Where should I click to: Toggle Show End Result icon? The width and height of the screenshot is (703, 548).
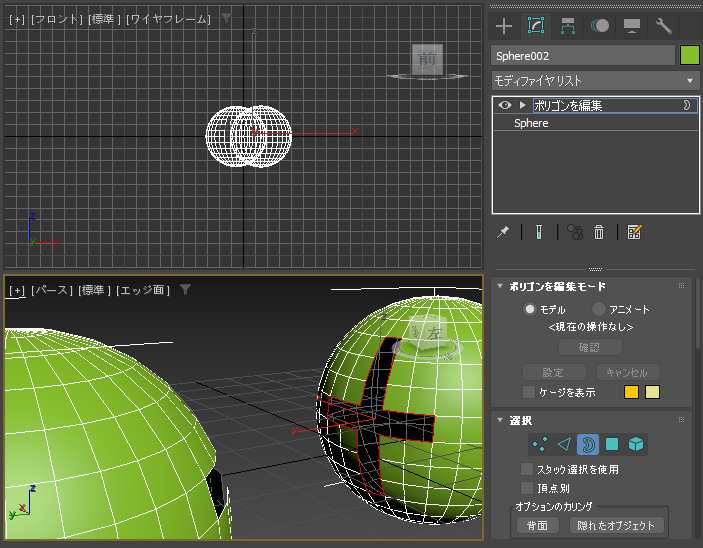(539, 232)
